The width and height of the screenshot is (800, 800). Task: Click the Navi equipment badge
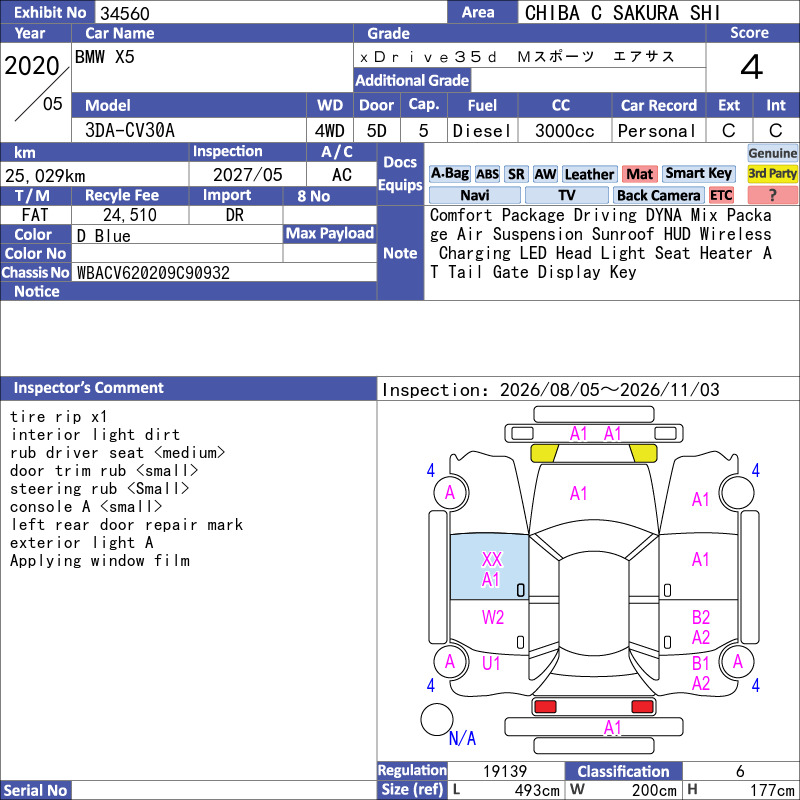[x=474, y=195]
